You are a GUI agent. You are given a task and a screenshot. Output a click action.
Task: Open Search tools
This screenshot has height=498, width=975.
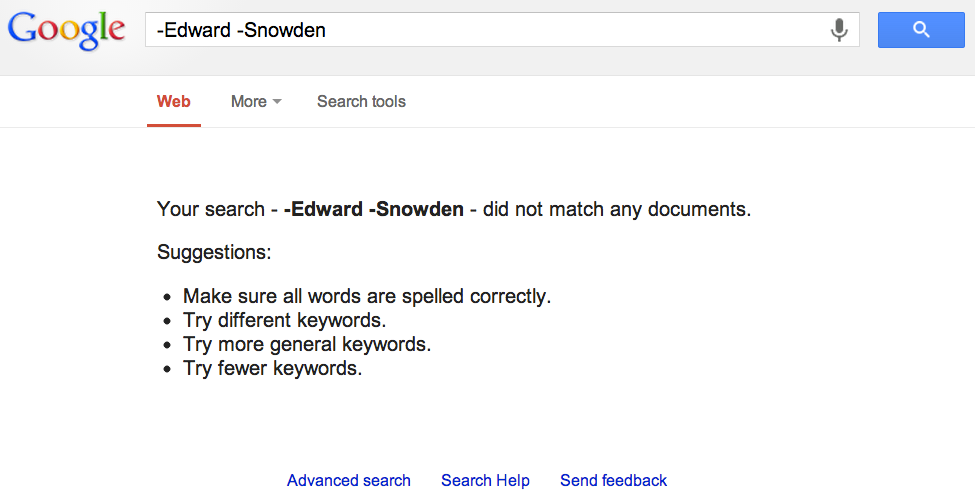coord(361,101)
